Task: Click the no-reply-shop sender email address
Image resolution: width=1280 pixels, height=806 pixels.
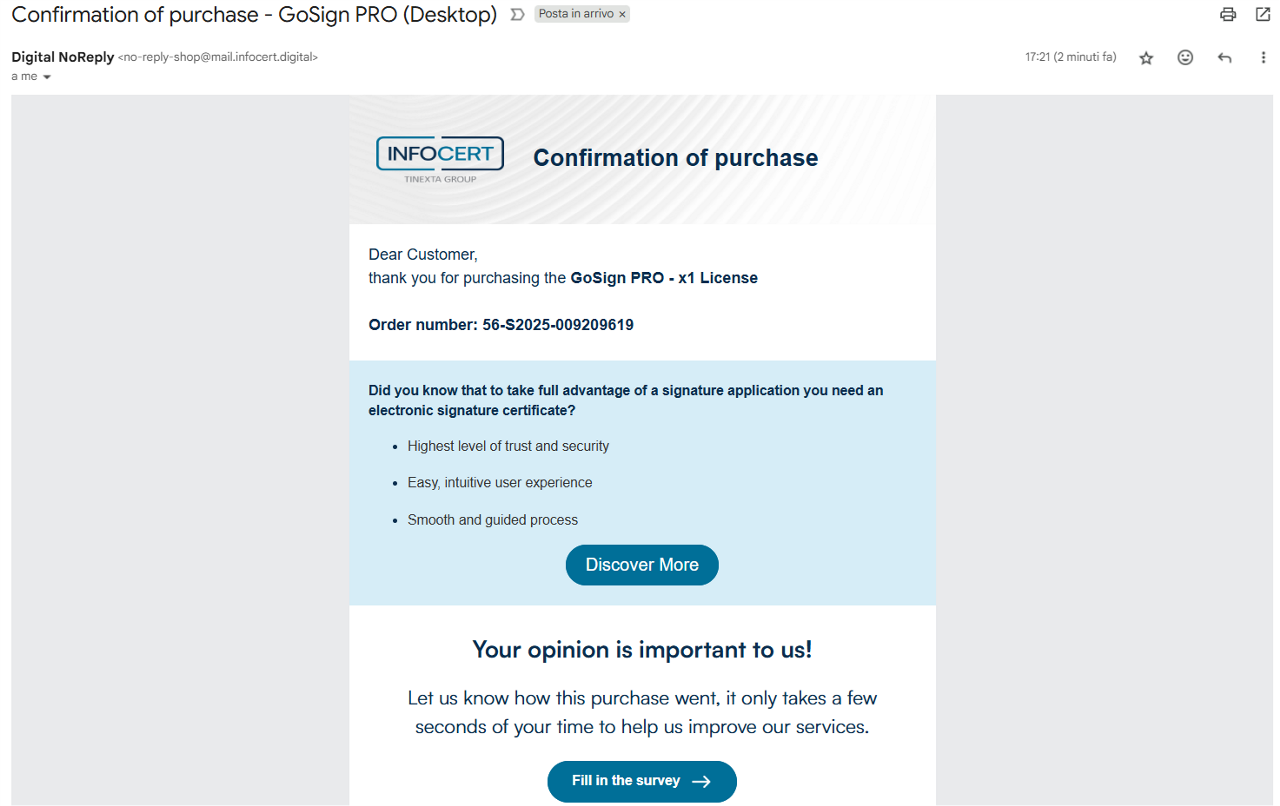Action: (218, 58)
